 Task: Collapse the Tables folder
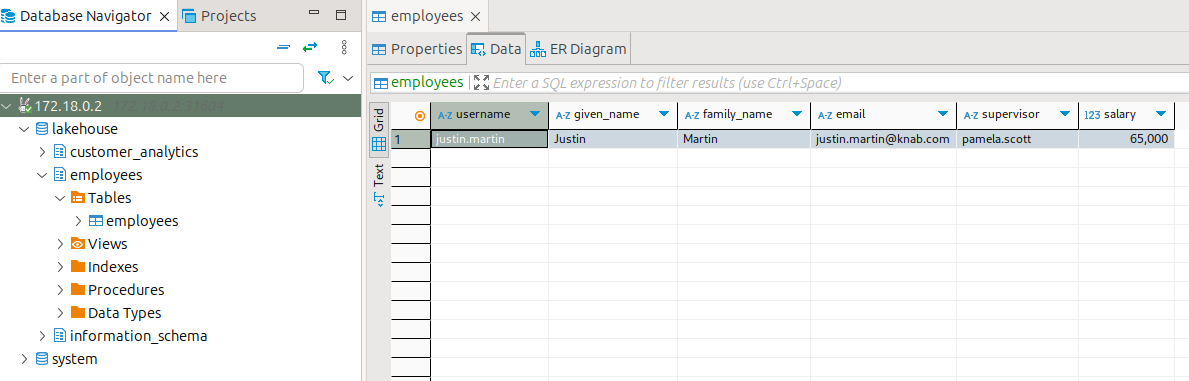pyautogui.click(x=61, y=198)
